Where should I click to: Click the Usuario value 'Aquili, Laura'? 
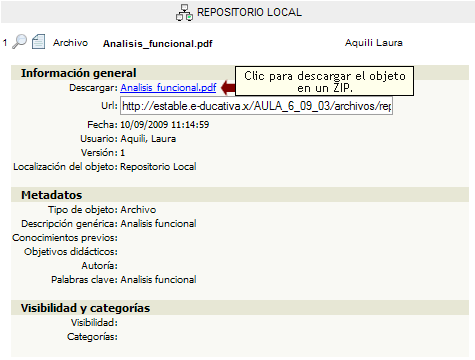pos(148,139)
